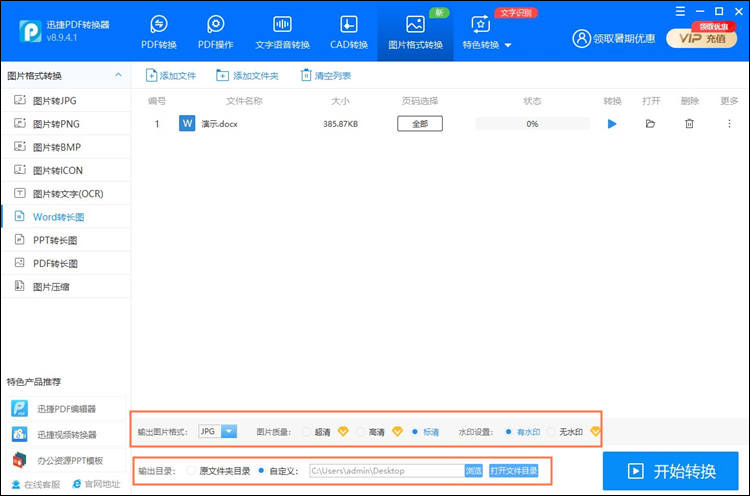Select the 图片格式转换 tab
Image resolution: width=750 pixels, height=496 pixels.
pos(415,32)
